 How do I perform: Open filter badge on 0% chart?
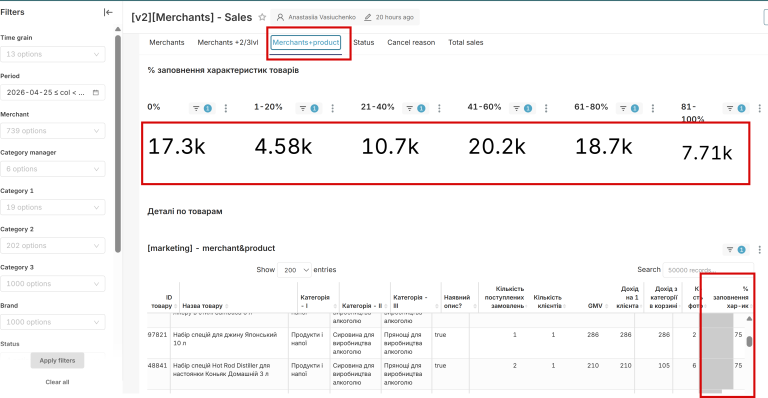(x=201, y=108)
